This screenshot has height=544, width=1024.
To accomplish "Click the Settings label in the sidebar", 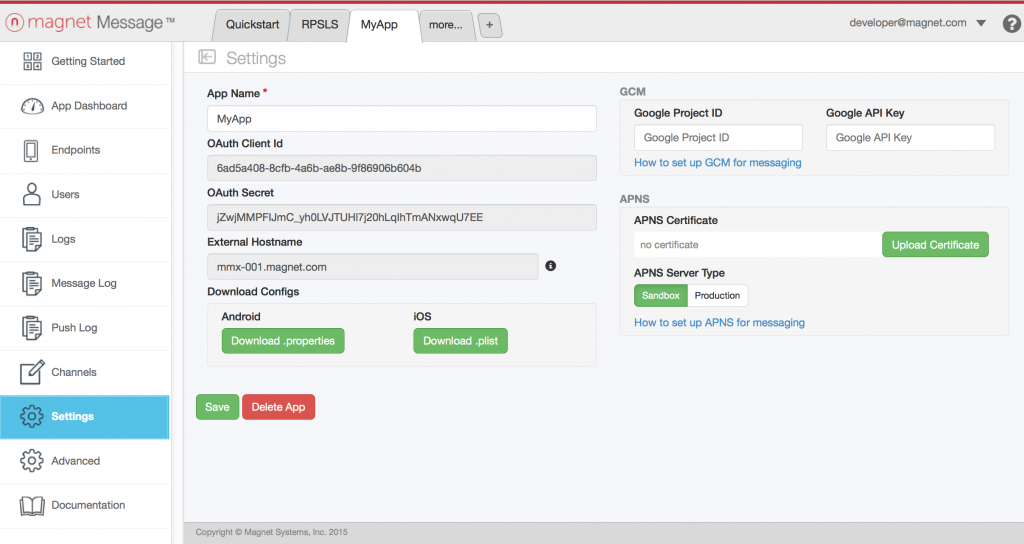I will 72,417.
